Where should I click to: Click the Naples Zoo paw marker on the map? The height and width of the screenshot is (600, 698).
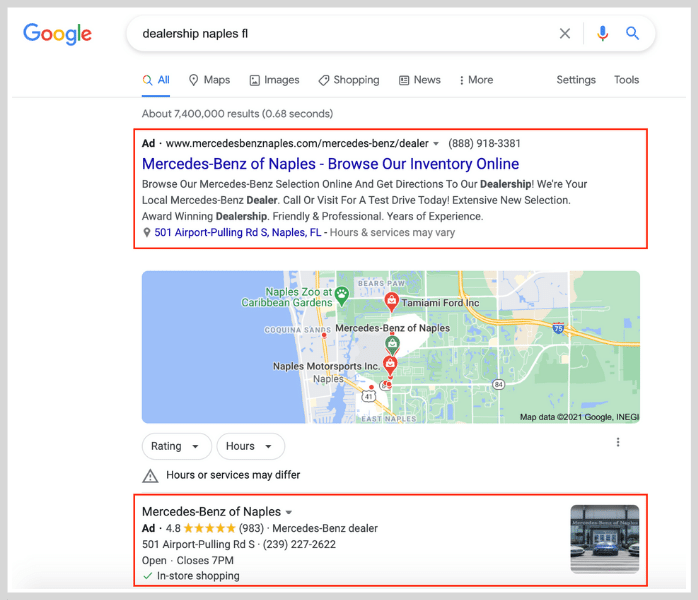(342, 296)
